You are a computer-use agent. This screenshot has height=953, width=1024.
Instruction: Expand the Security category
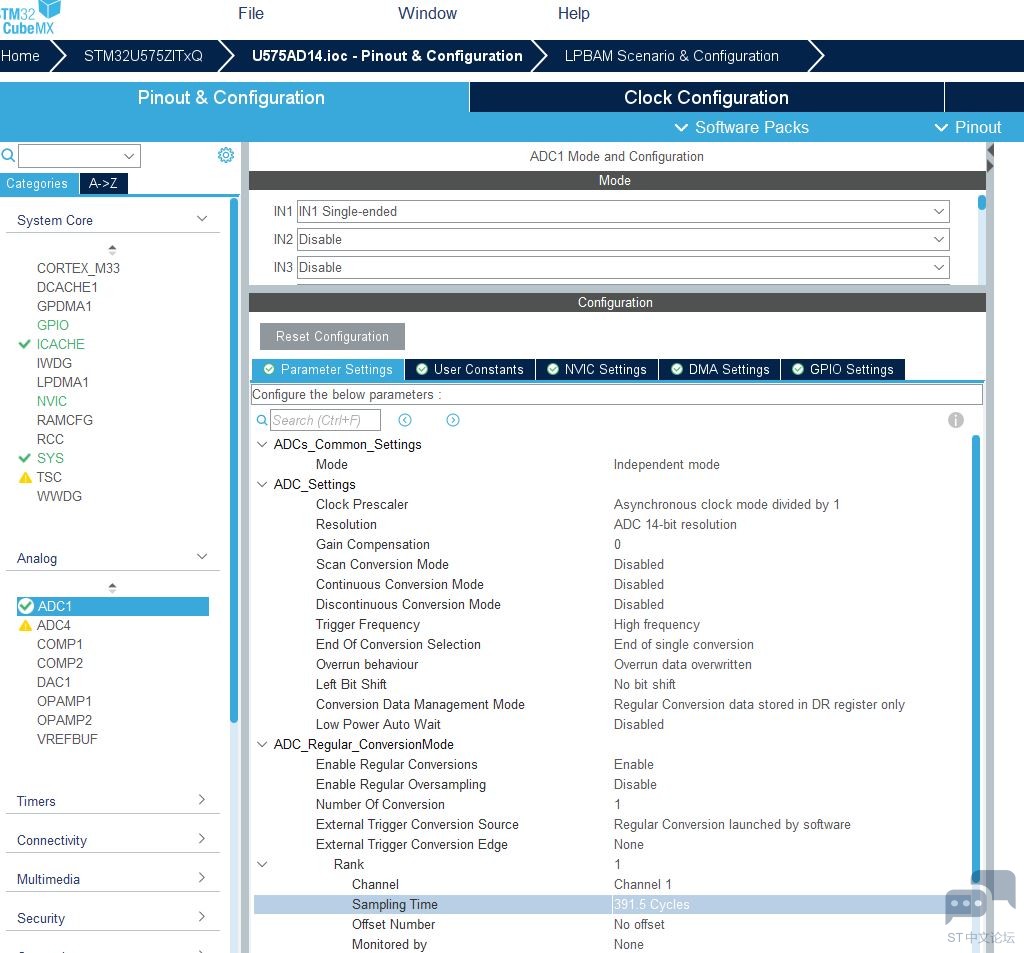click(202, 917)
